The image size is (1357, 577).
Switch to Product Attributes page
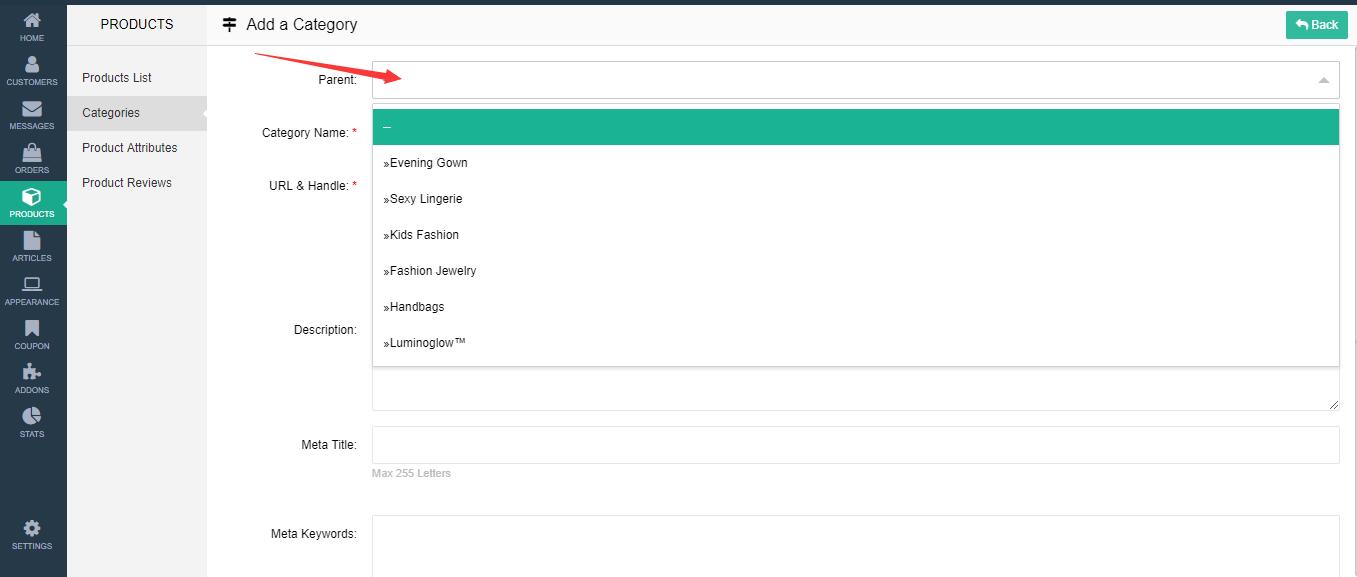pyautogui.click(x=129, y=148)
